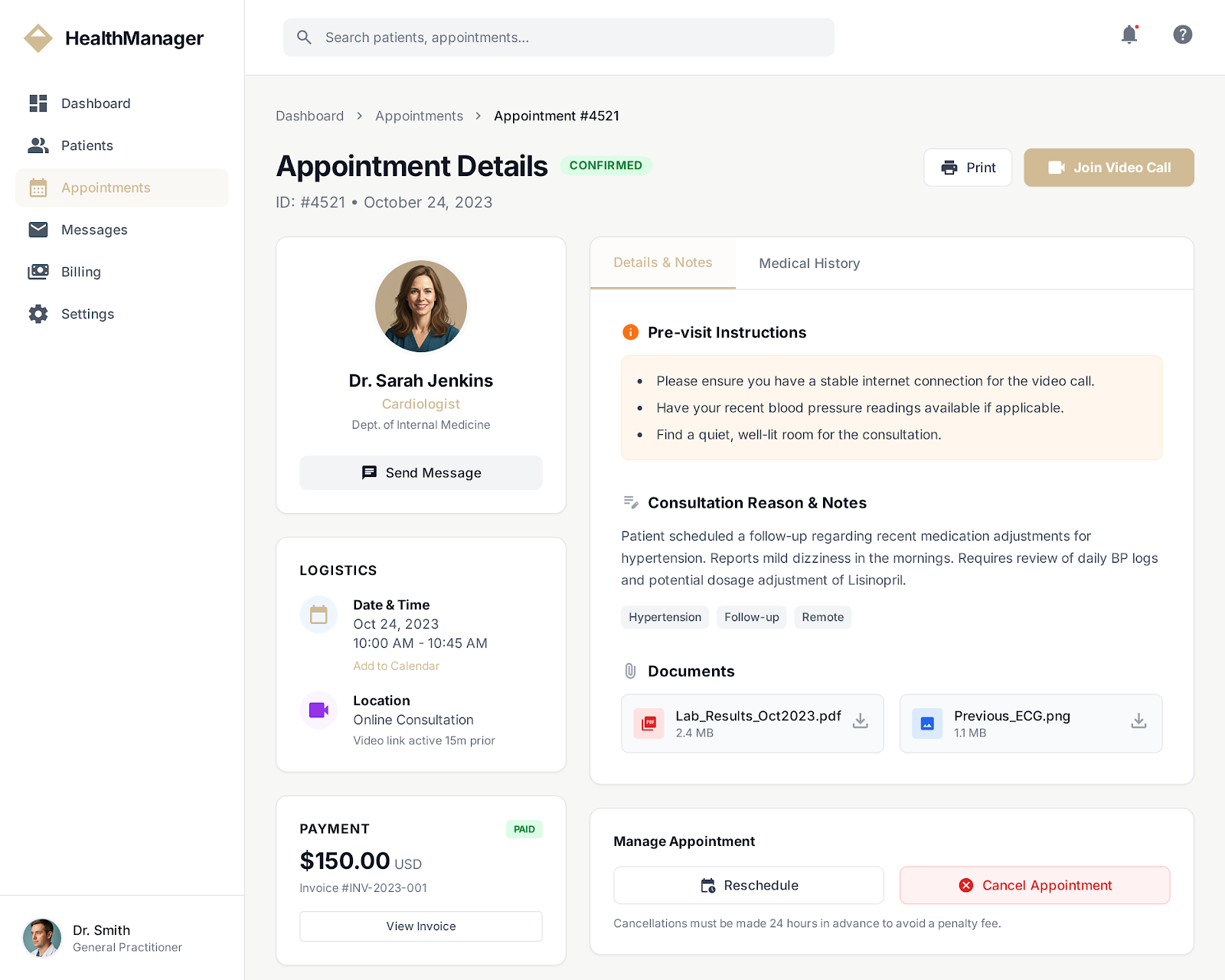Open Dashboard using the sidebar grid icon
Image resolution: width=1225 pixels, height=980 pixels.
coord(38,103)
